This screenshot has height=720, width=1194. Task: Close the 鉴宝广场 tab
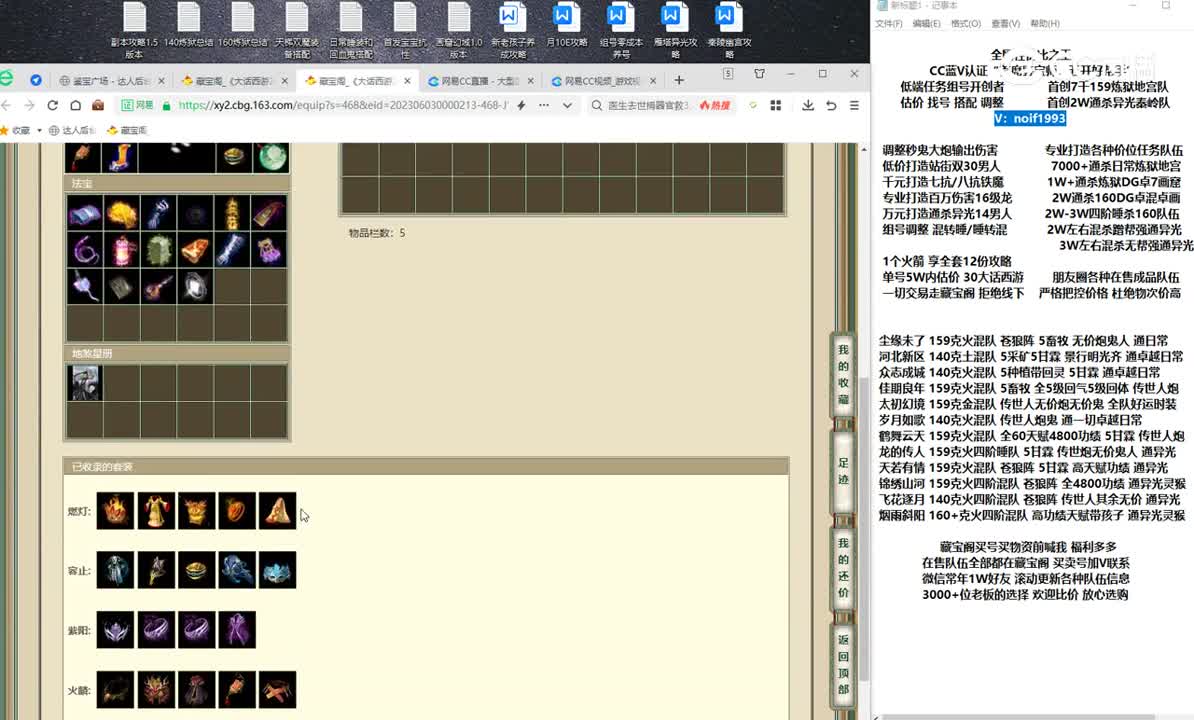click(161, 81)
